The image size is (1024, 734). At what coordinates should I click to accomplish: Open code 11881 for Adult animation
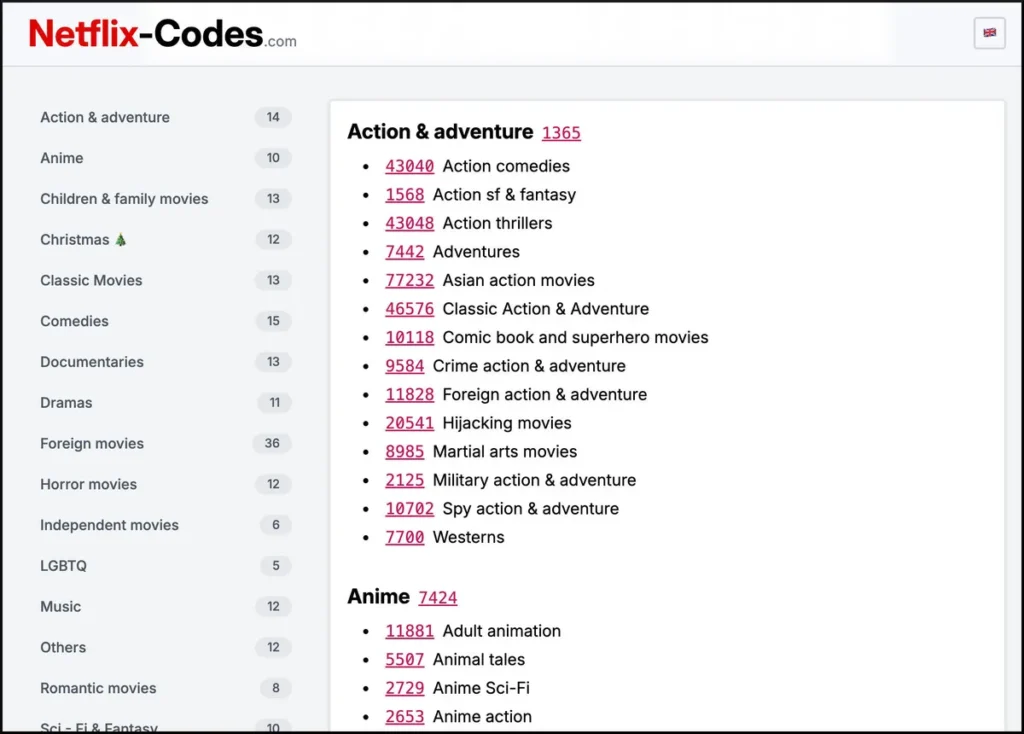pos(409,631)
